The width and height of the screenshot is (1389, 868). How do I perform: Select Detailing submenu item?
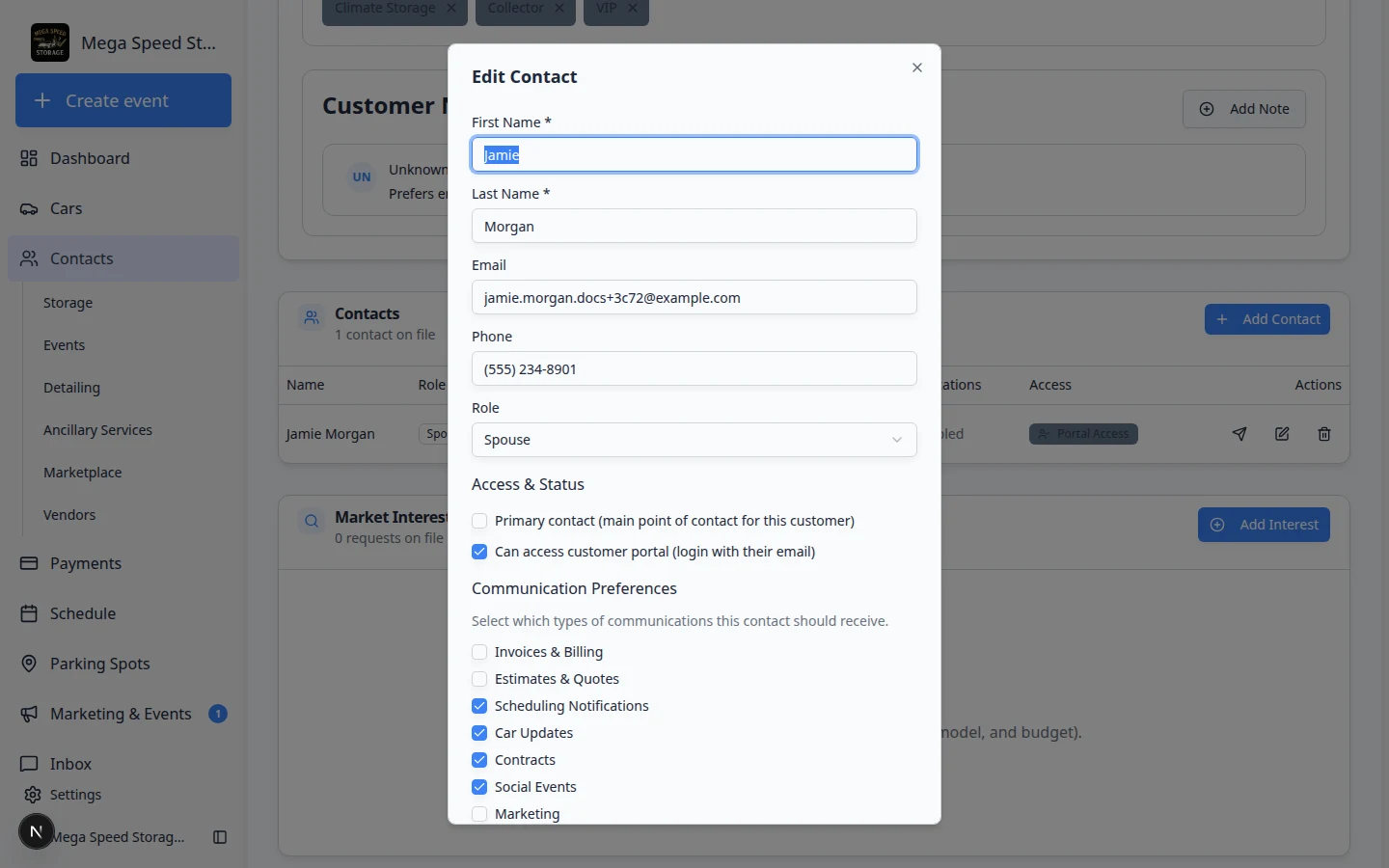pos(71,388)
